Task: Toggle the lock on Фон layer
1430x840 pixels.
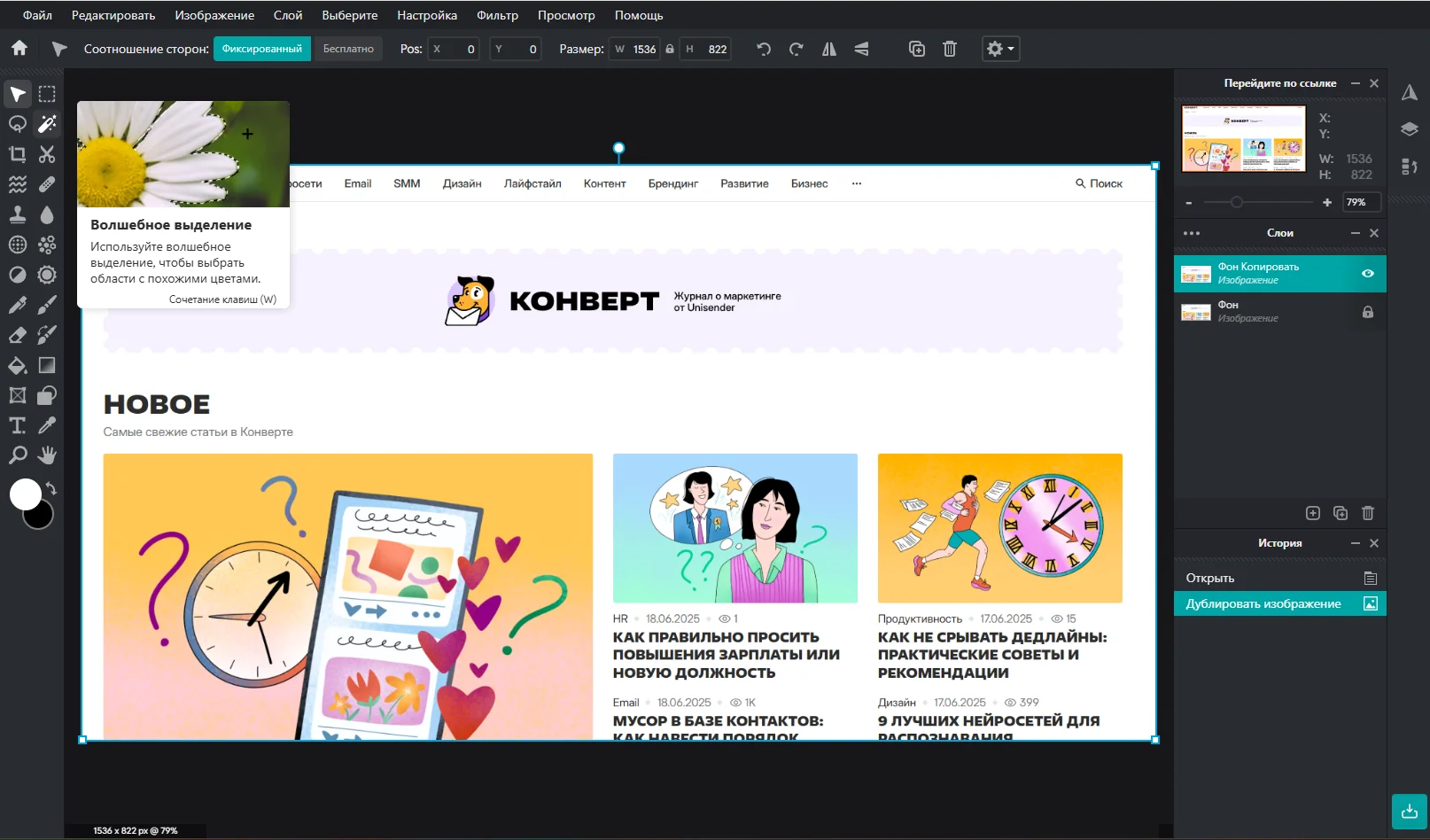Action: 1367,312
